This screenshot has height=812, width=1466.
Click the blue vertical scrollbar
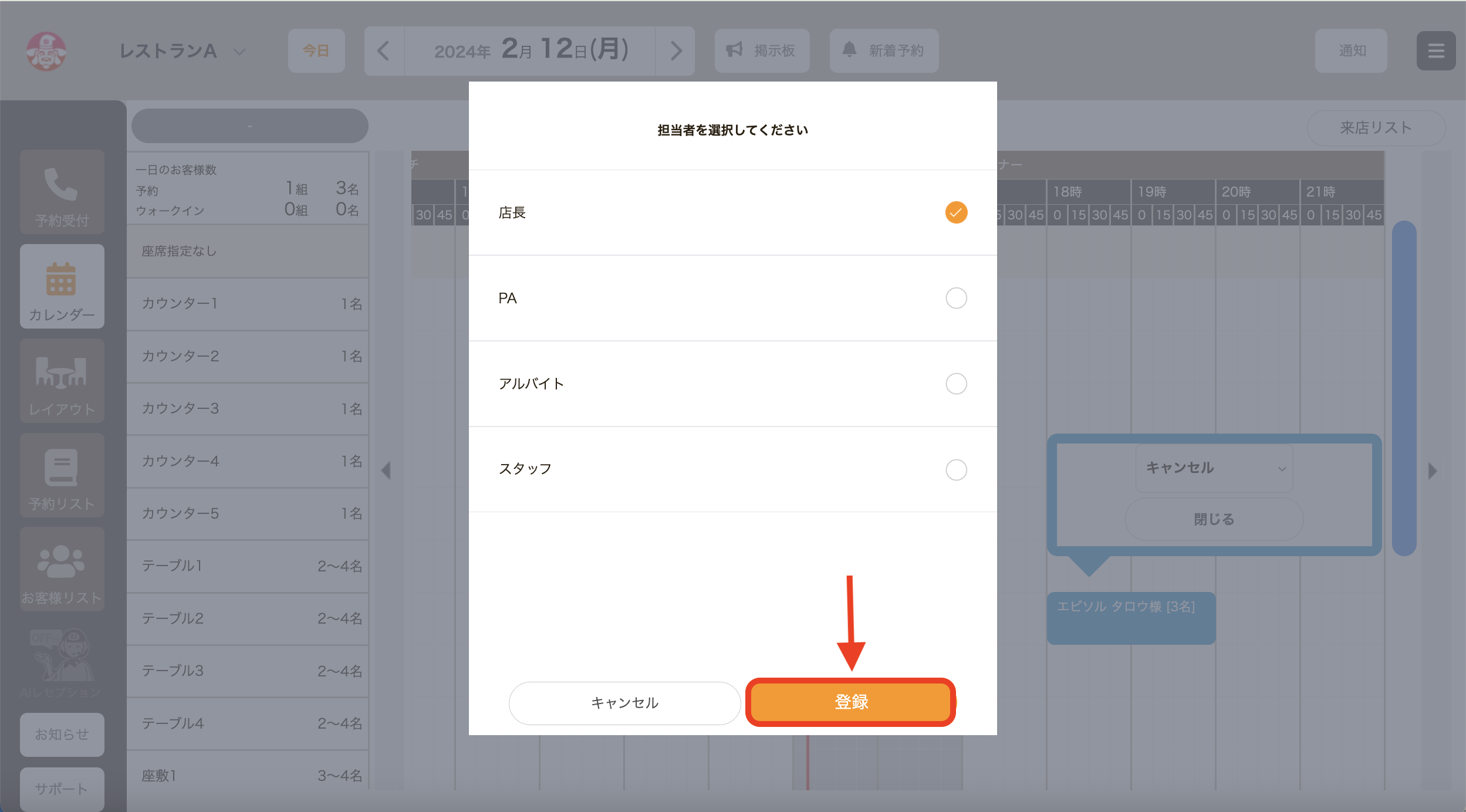1404,388
